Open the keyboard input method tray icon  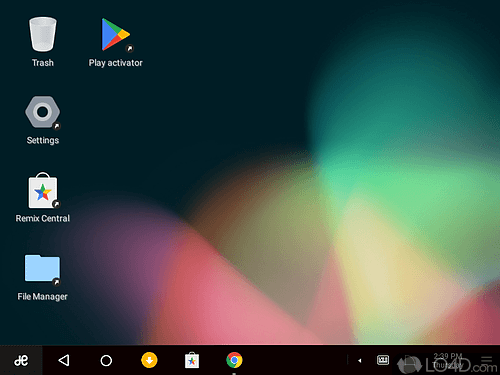(383, 360)
